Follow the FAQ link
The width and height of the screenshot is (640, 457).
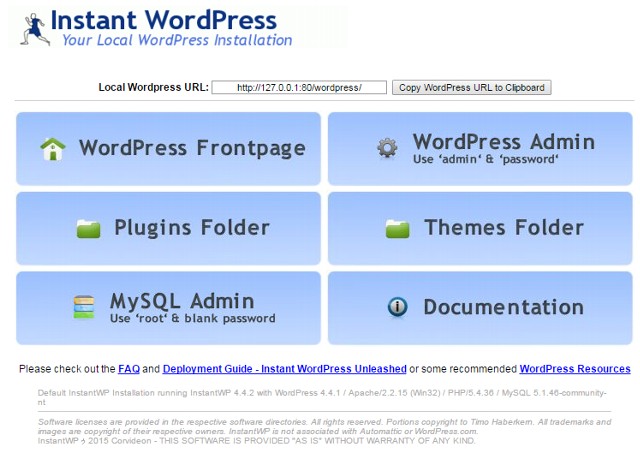(x=129, y=369)
